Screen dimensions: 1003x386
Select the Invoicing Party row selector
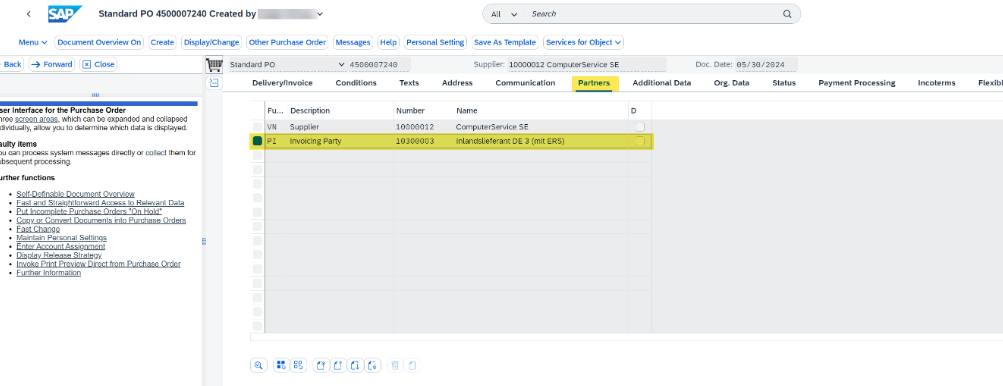[x=257, y=141]
